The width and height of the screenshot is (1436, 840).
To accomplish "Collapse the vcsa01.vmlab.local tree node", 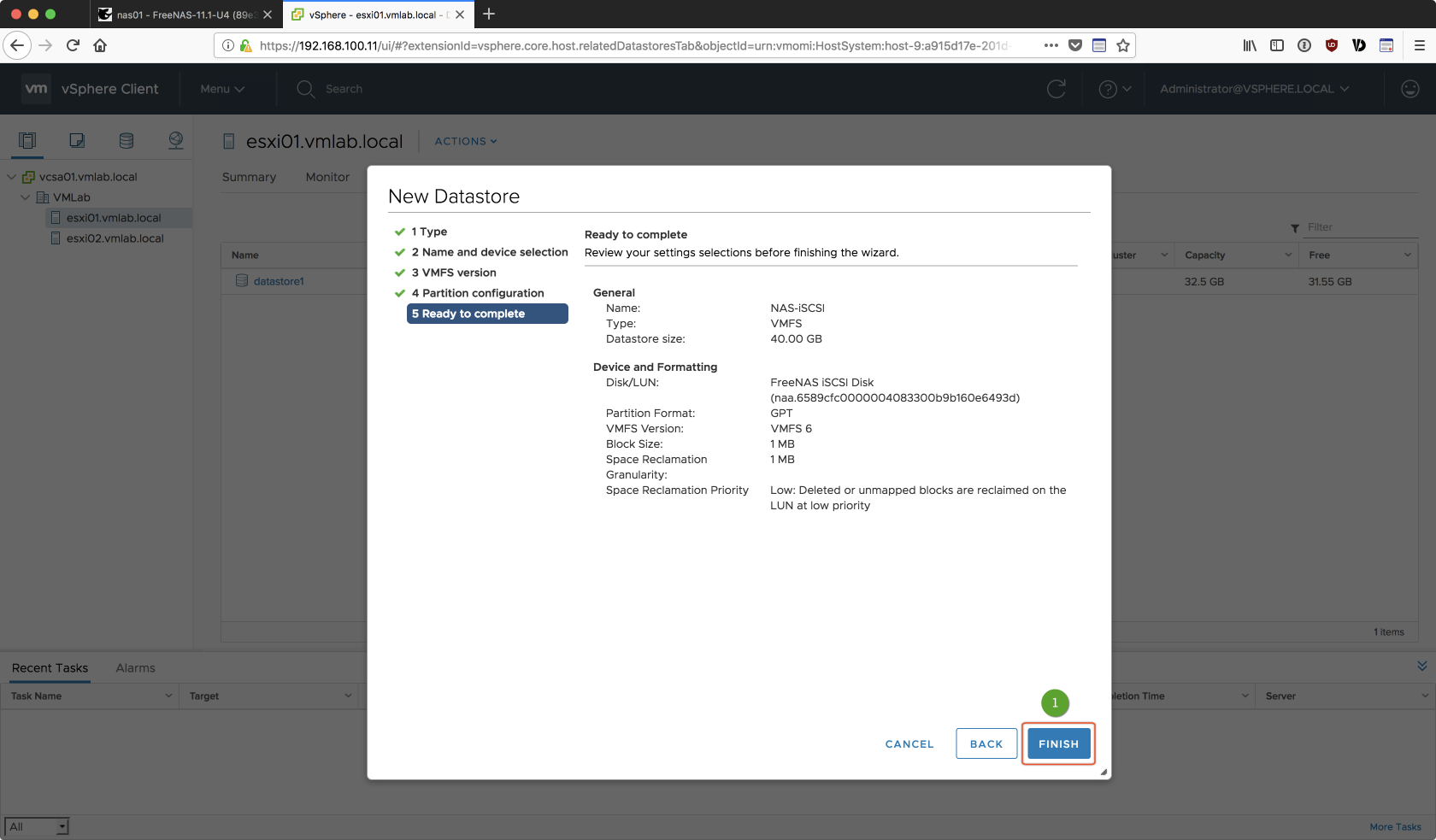I will [12, 177].
